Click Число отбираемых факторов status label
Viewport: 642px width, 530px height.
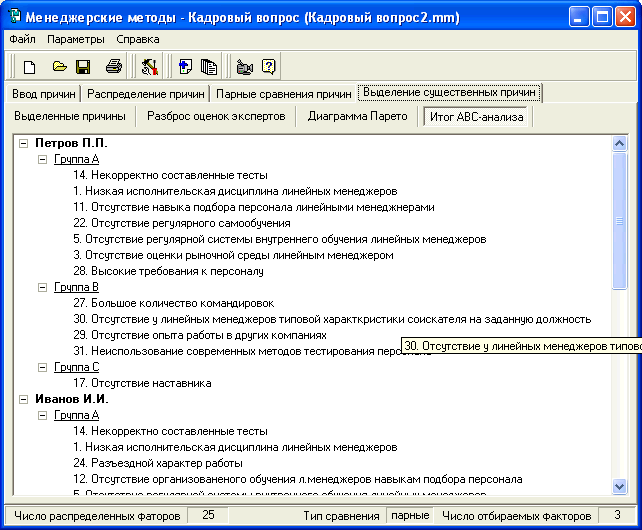coord(516,516)
